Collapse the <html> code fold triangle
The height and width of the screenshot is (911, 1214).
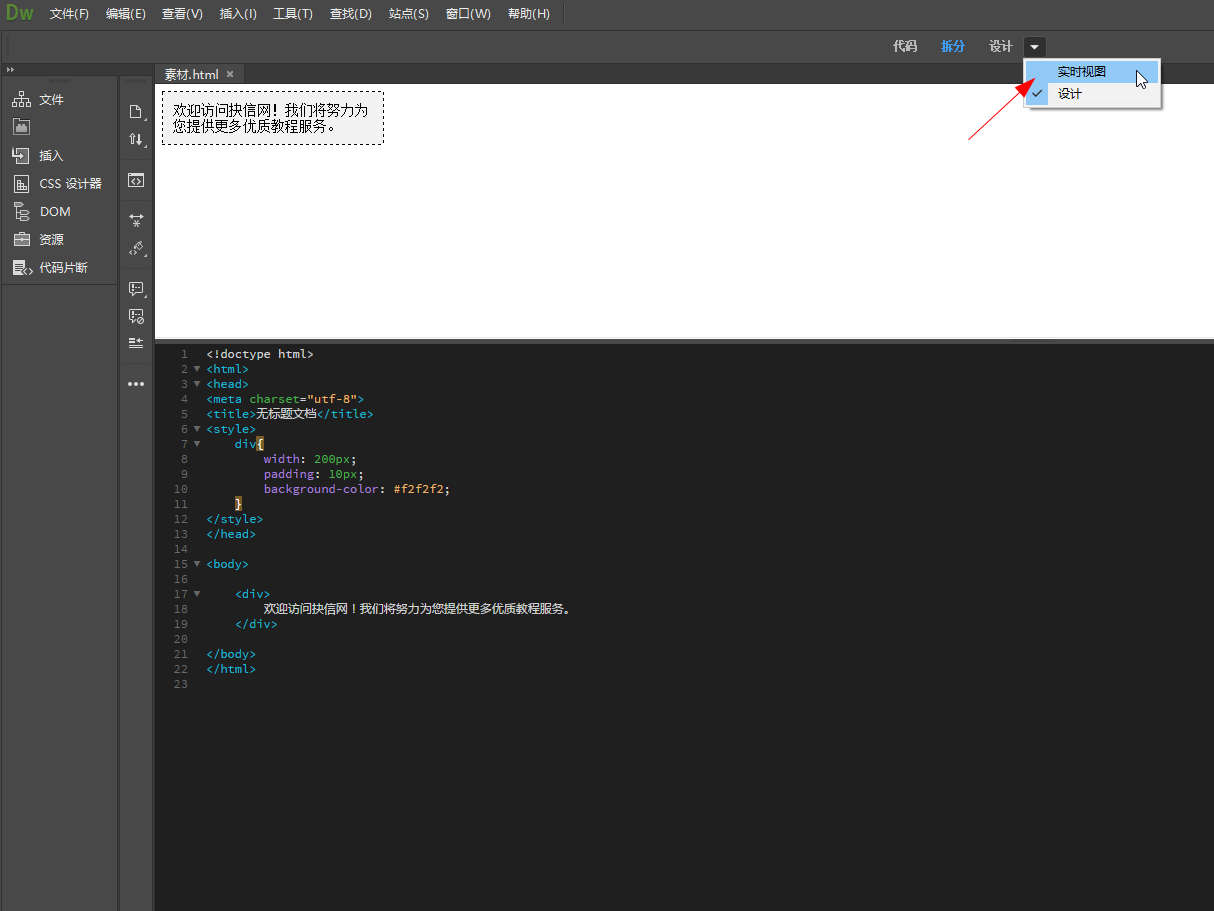click(197, 369)
